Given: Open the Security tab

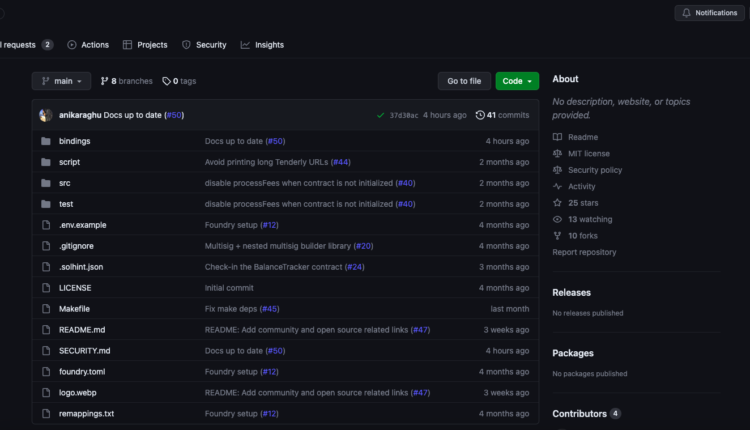Looking at the screenshot, I should [x=204, y=45].
